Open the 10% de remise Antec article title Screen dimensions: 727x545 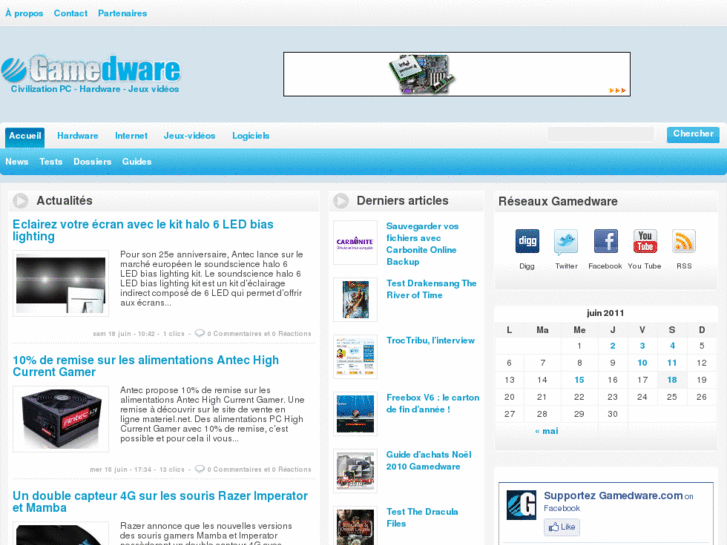146,366
